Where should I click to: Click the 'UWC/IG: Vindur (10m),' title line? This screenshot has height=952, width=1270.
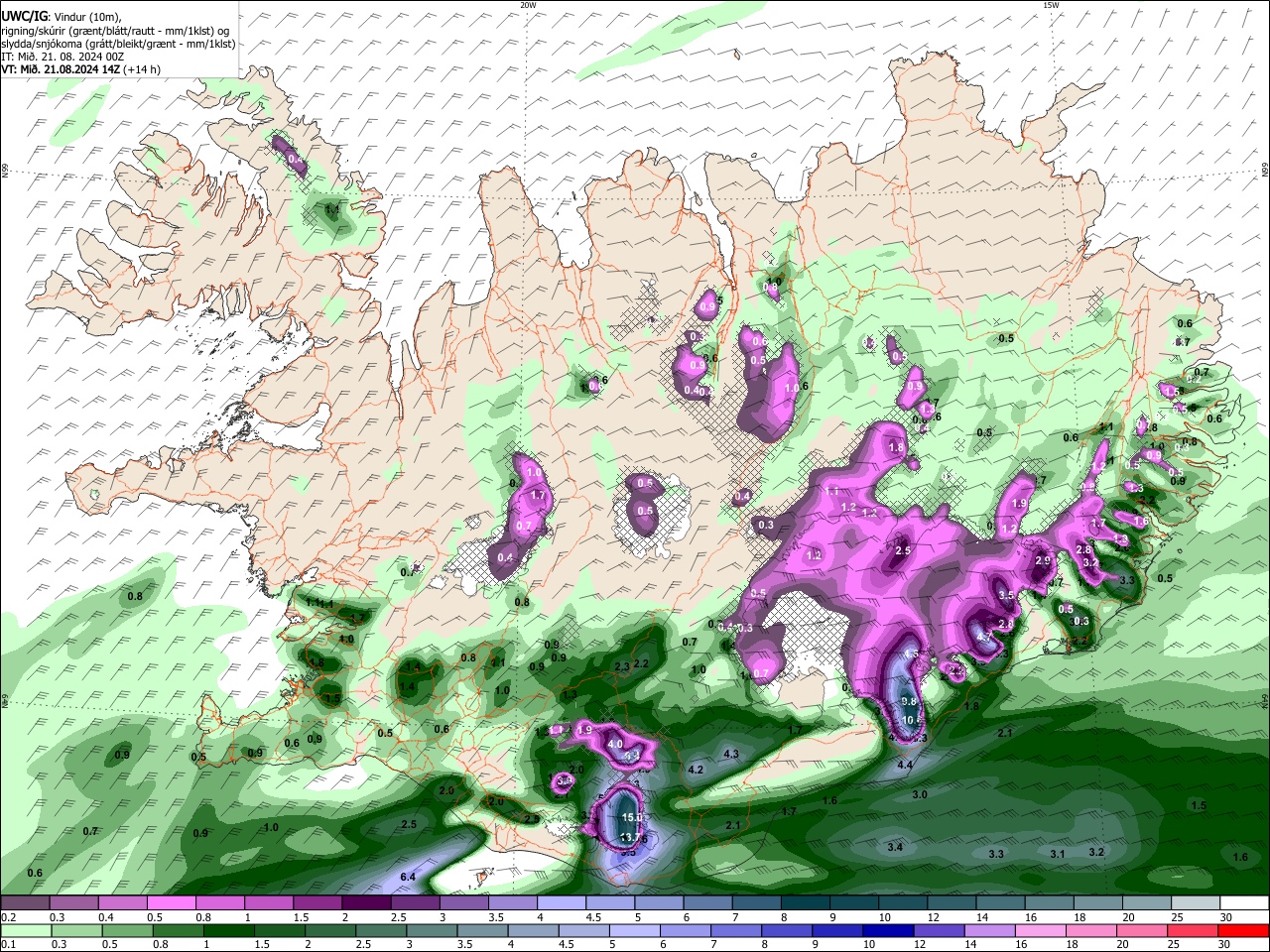tap(61, 17)
